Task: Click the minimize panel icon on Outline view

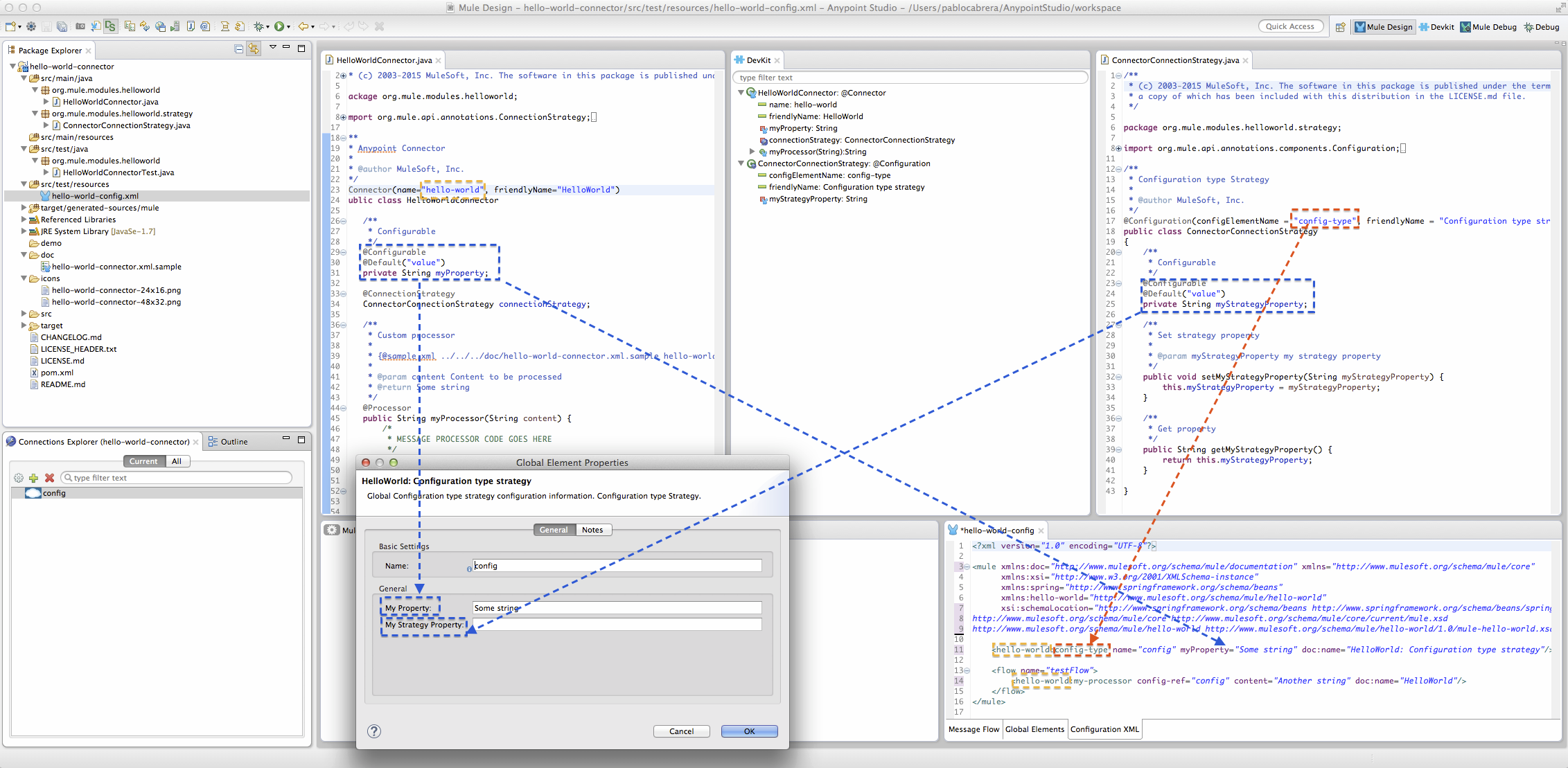Action: click(286, 439)
